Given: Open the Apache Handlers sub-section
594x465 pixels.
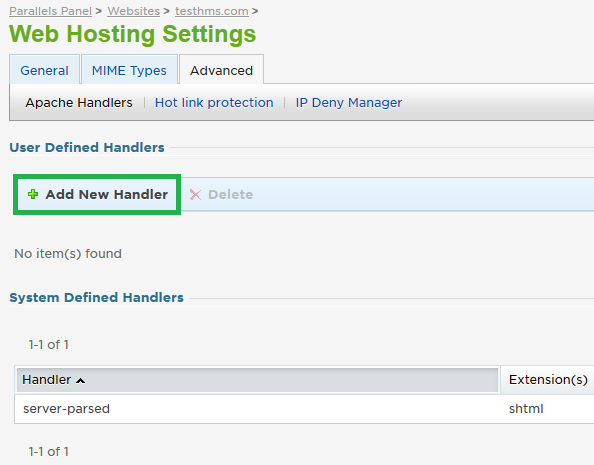Looking at the screenshot, I should (79, 102).
